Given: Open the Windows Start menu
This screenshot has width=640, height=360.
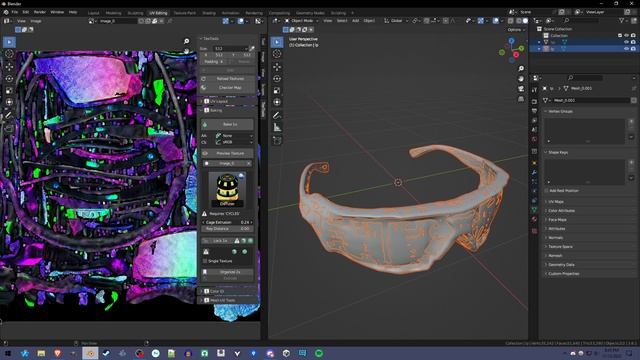Looking at the screenshot, I should click(x=8, y=353).
